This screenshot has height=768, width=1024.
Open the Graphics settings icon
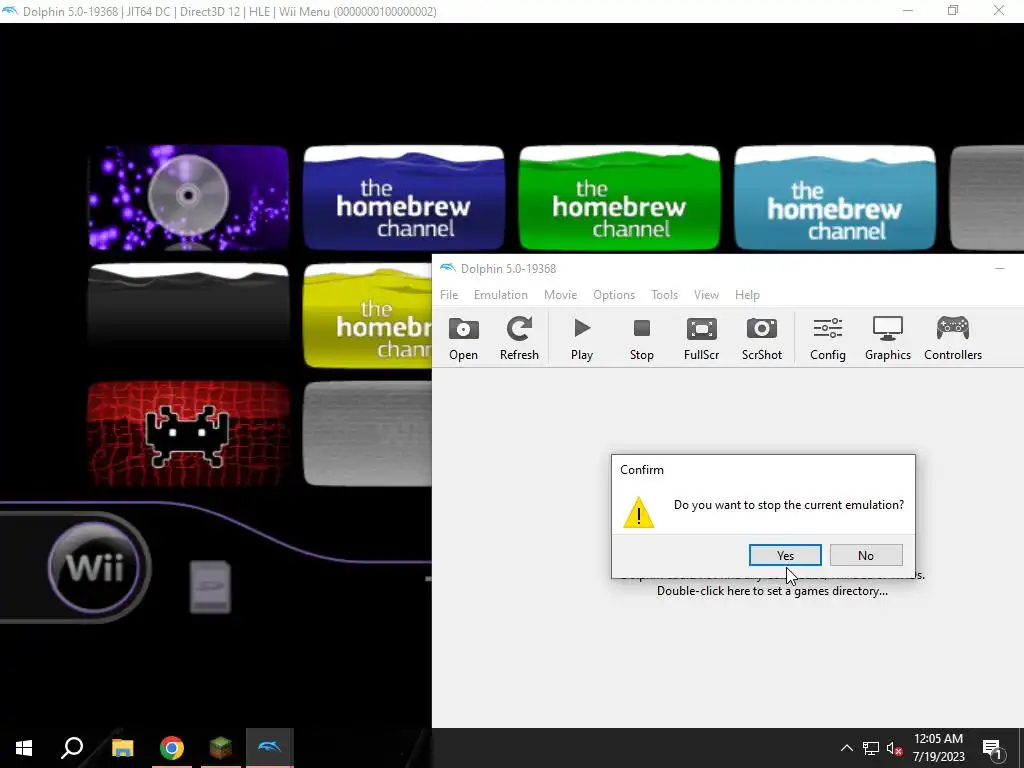tap(888, 338)
